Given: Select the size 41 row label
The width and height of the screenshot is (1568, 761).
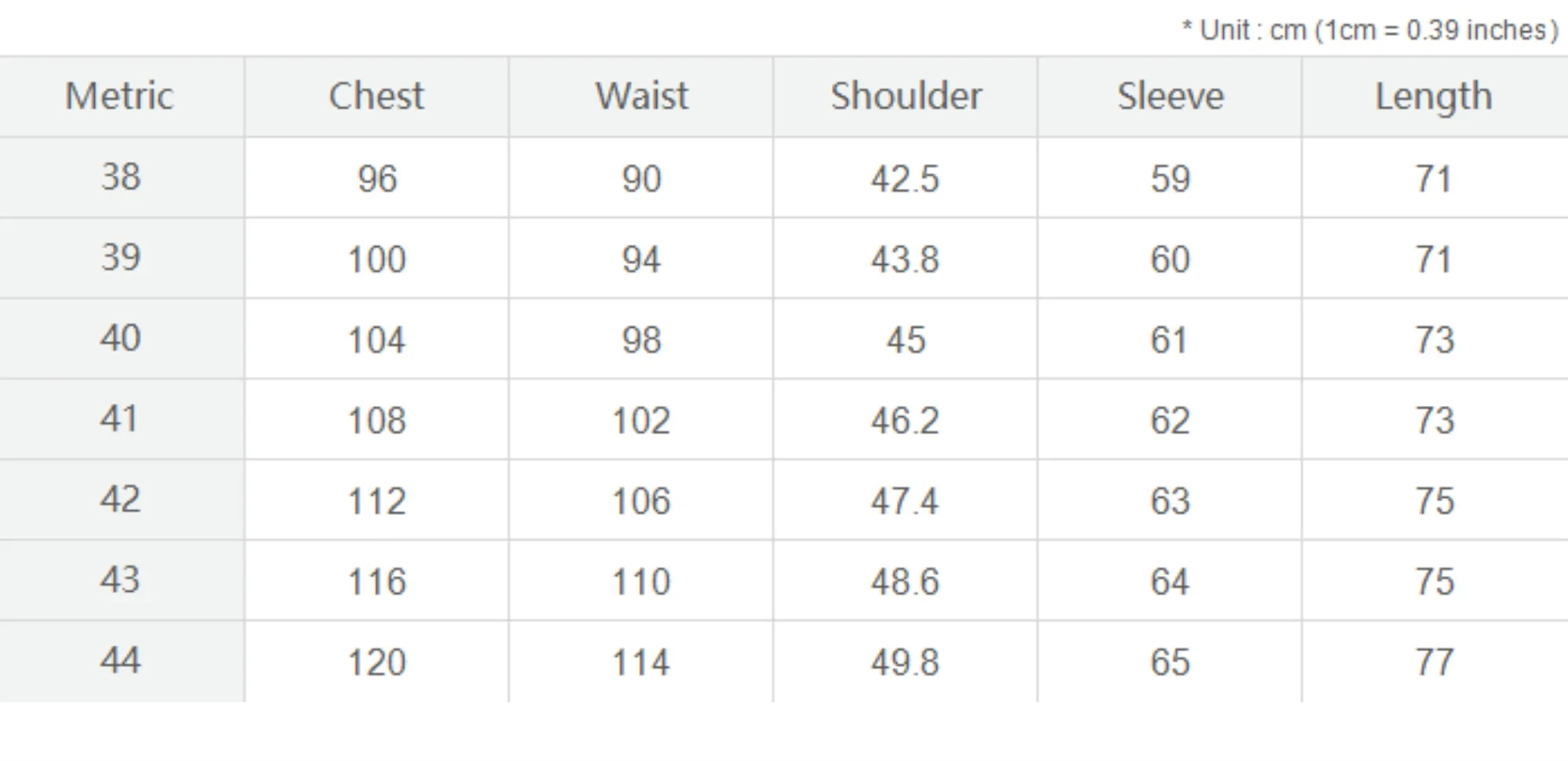Looking at the screenshot, I should pos(121,419).
